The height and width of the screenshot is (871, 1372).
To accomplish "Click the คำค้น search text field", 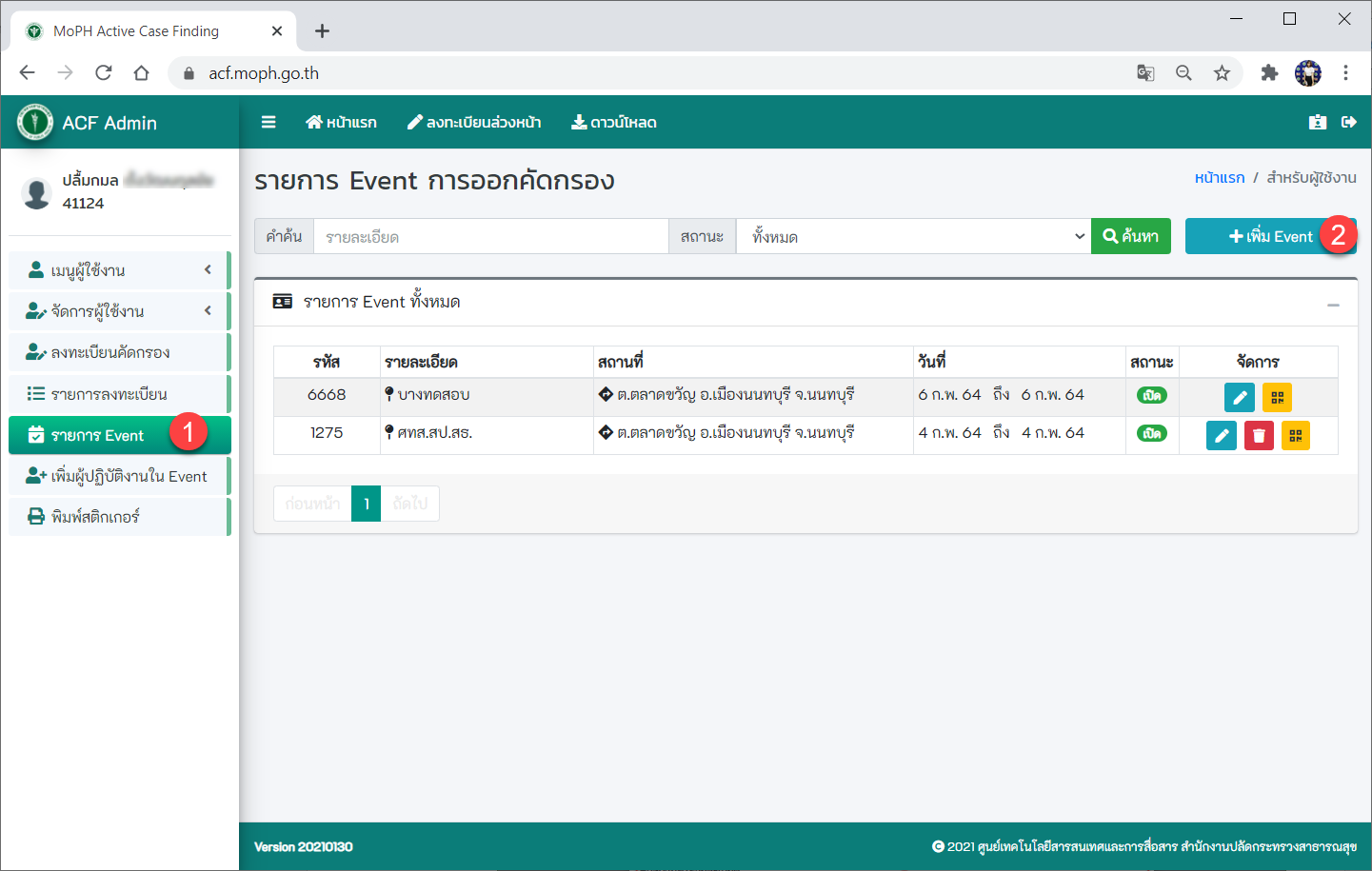I will [490, 237].
